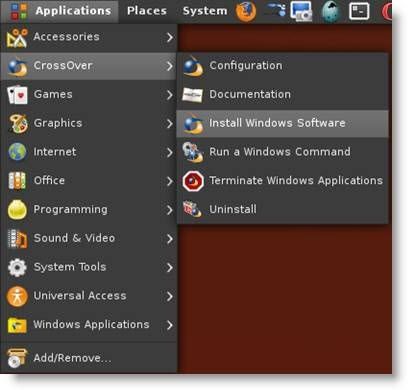Click the Run a Windows Command icon
Image resolution: width=408 pixels, height=390 pixels.
coord(193,152)
